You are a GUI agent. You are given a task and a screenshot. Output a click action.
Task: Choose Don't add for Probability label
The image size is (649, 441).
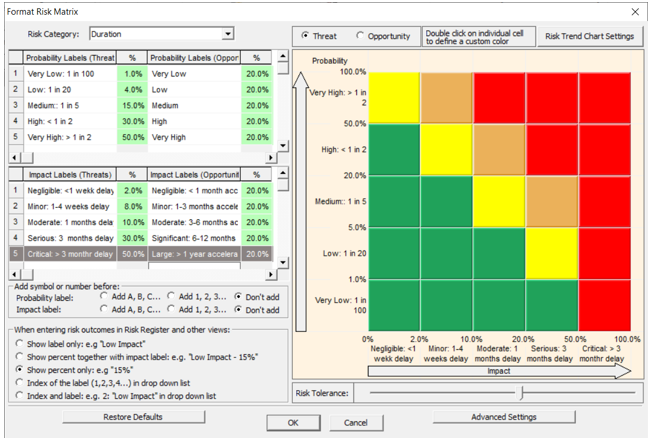point(238,296)
